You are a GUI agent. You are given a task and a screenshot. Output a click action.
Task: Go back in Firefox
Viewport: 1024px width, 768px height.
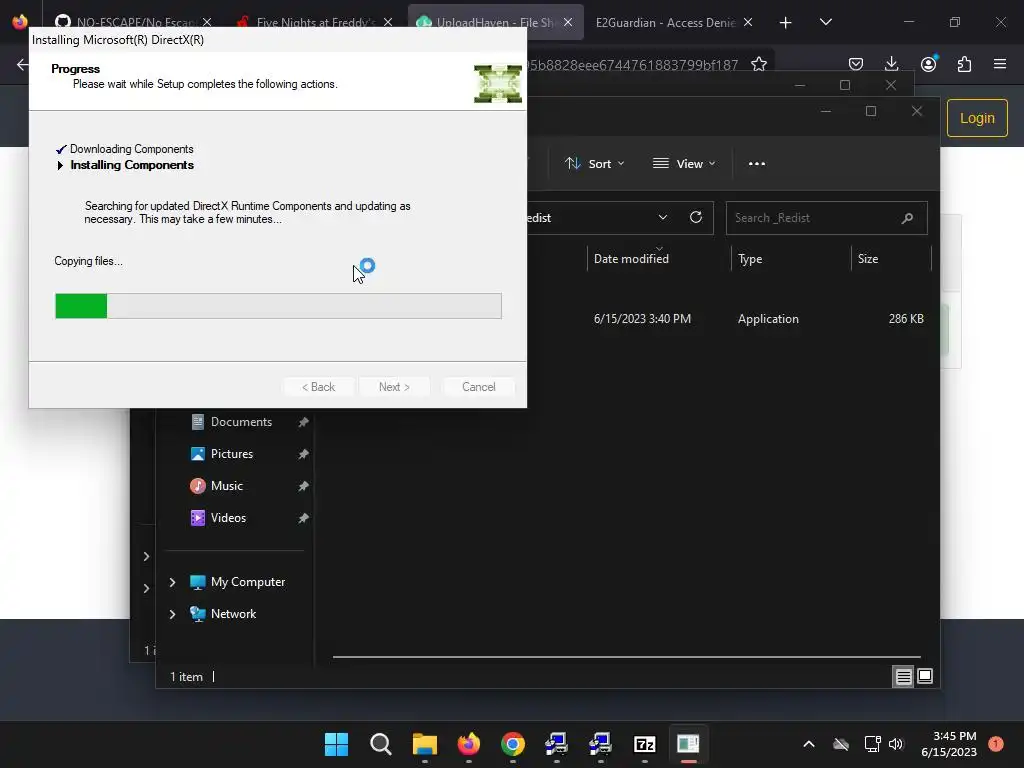[23, 64]
